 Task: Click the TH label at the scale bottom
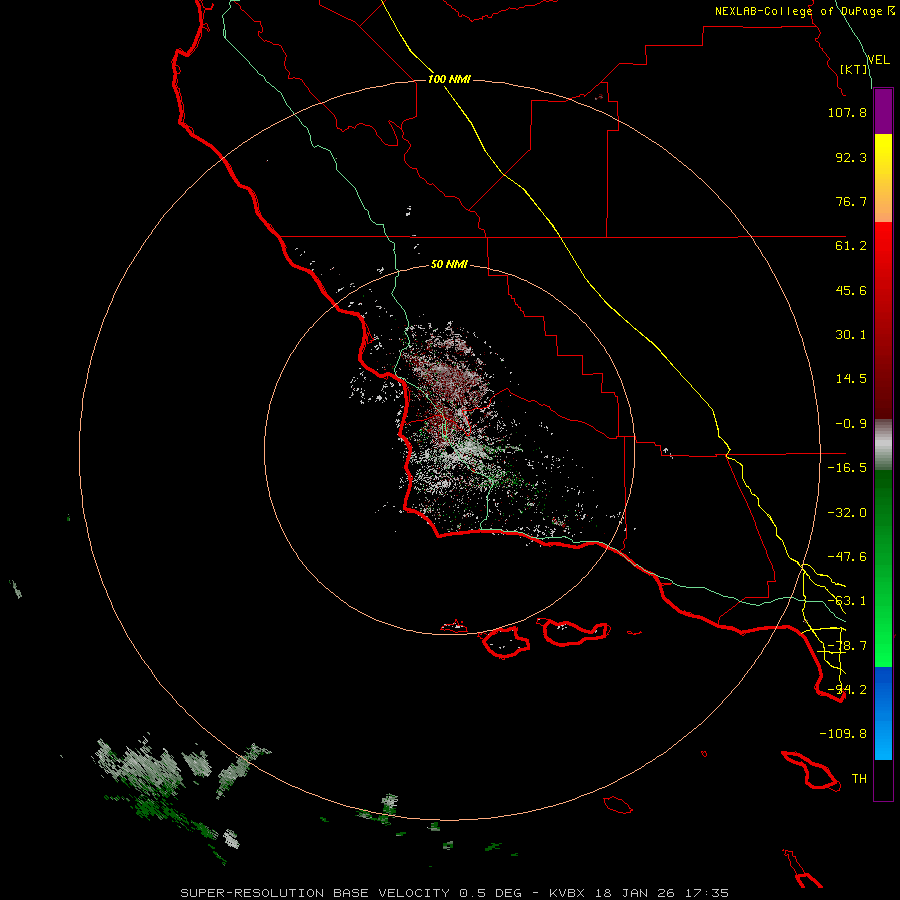[859, 779]
